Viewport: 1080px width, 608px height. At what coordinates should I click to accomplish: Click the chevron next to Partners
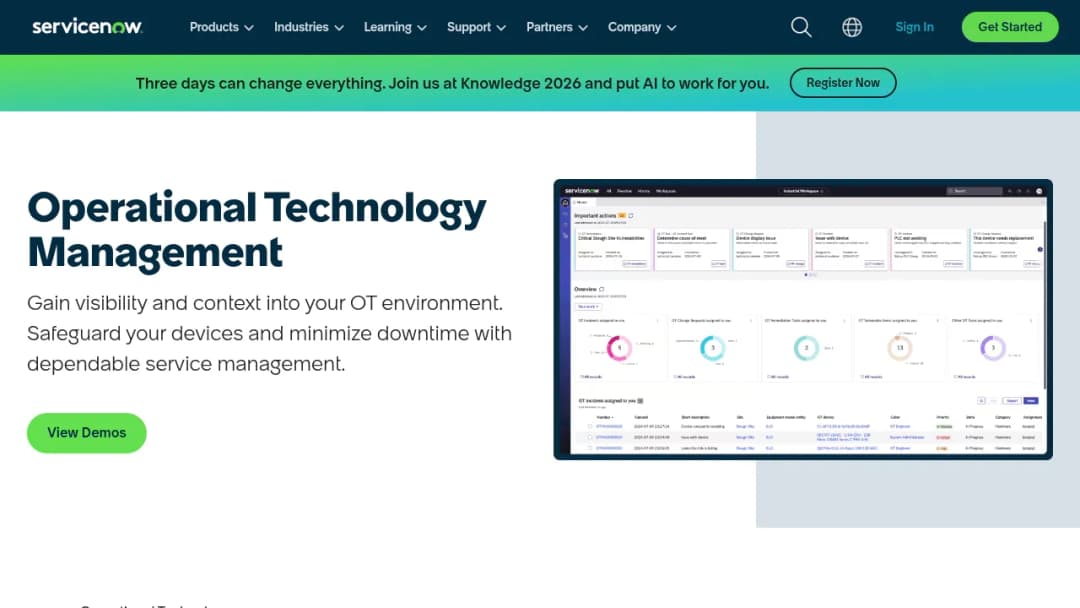583,28
